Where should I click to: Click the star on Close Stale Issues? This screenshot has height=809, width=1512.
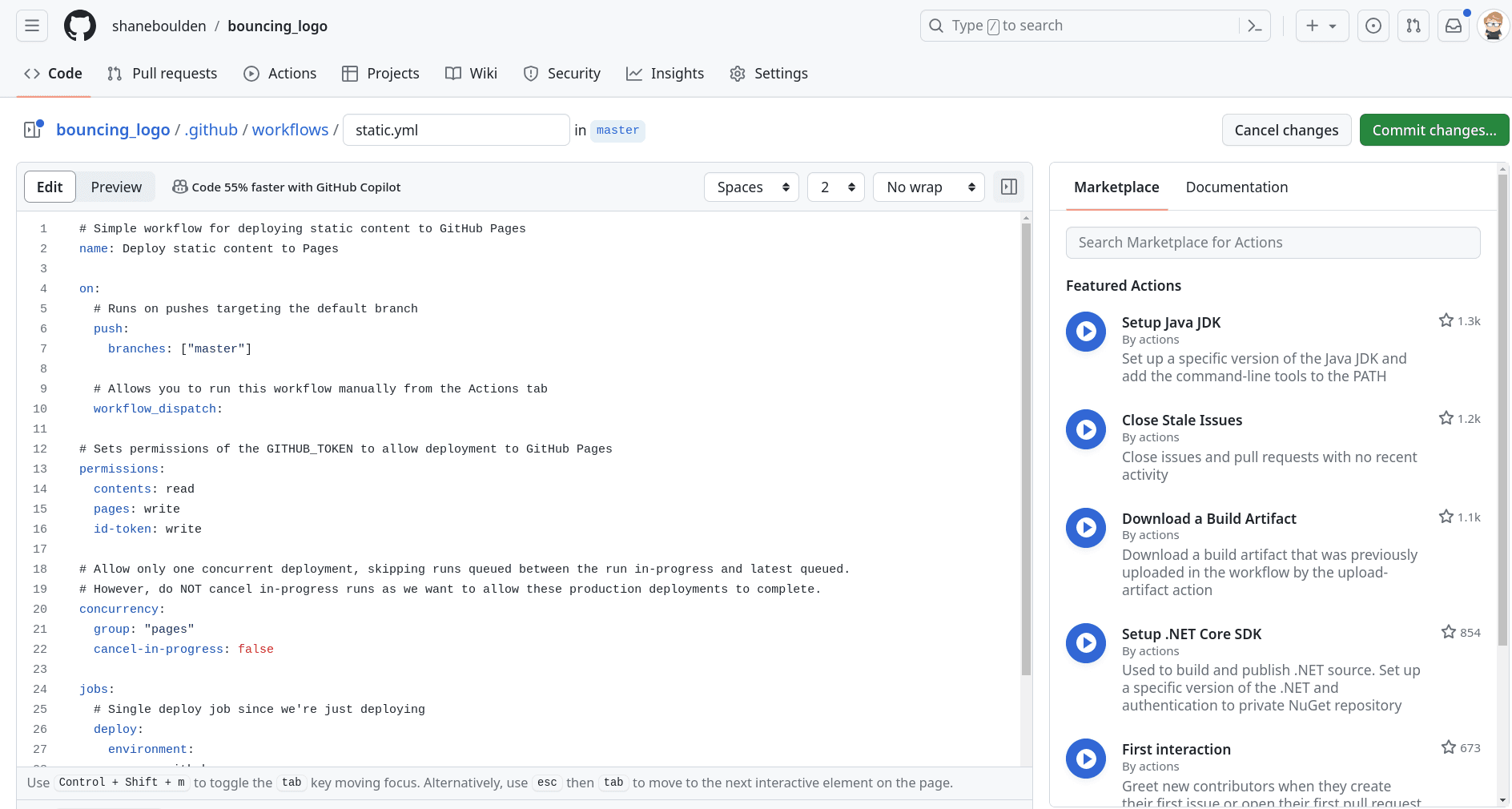(x=1446, y=418)
